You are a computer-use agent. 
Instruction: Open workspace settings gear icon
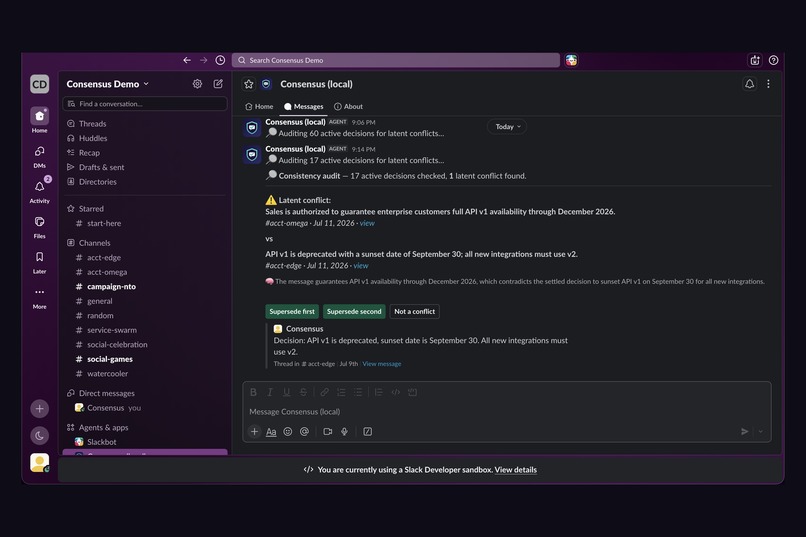197,84
